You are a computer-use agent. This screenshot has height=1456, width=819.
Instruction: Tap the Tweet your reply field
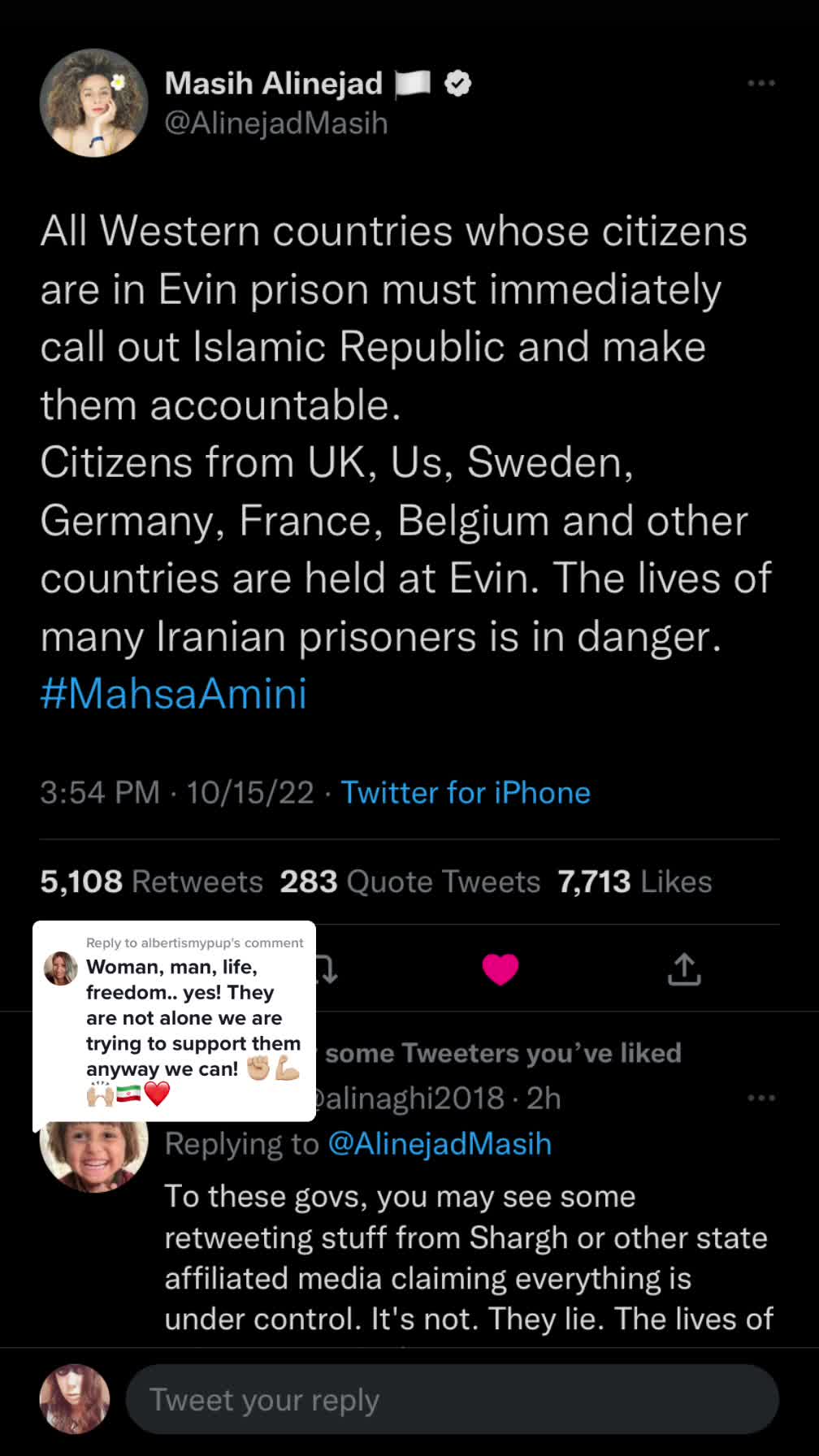(x=452, y=1399)
